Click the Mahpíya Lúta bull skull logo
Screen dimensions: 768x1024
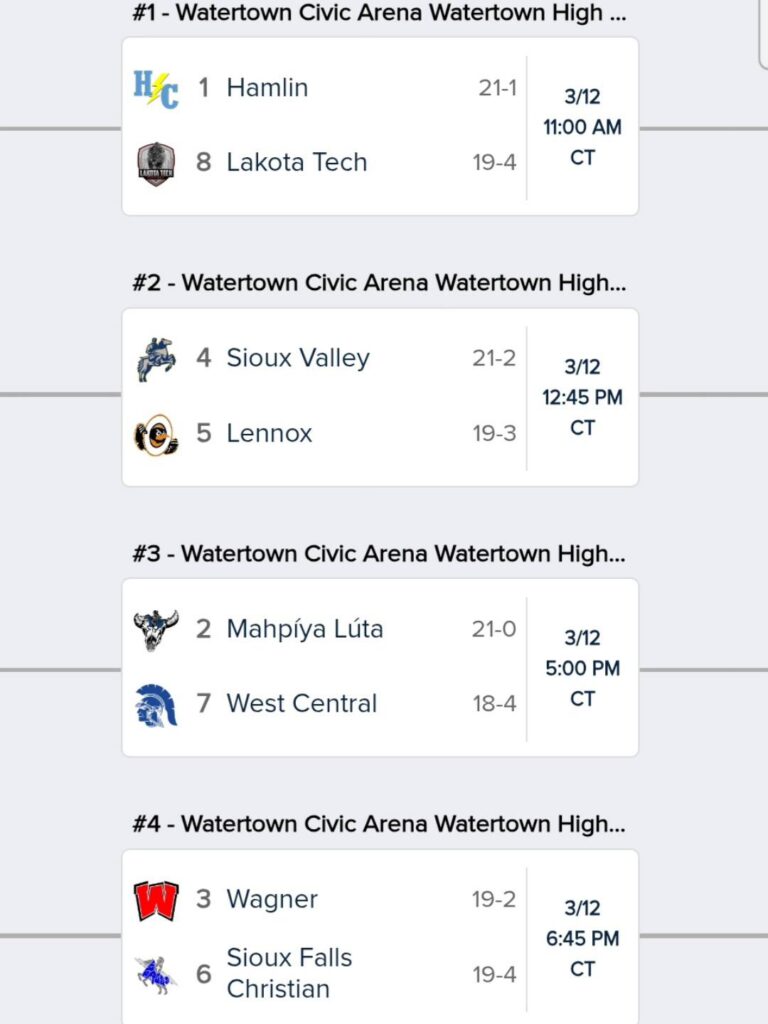click(x=156, y=630)
